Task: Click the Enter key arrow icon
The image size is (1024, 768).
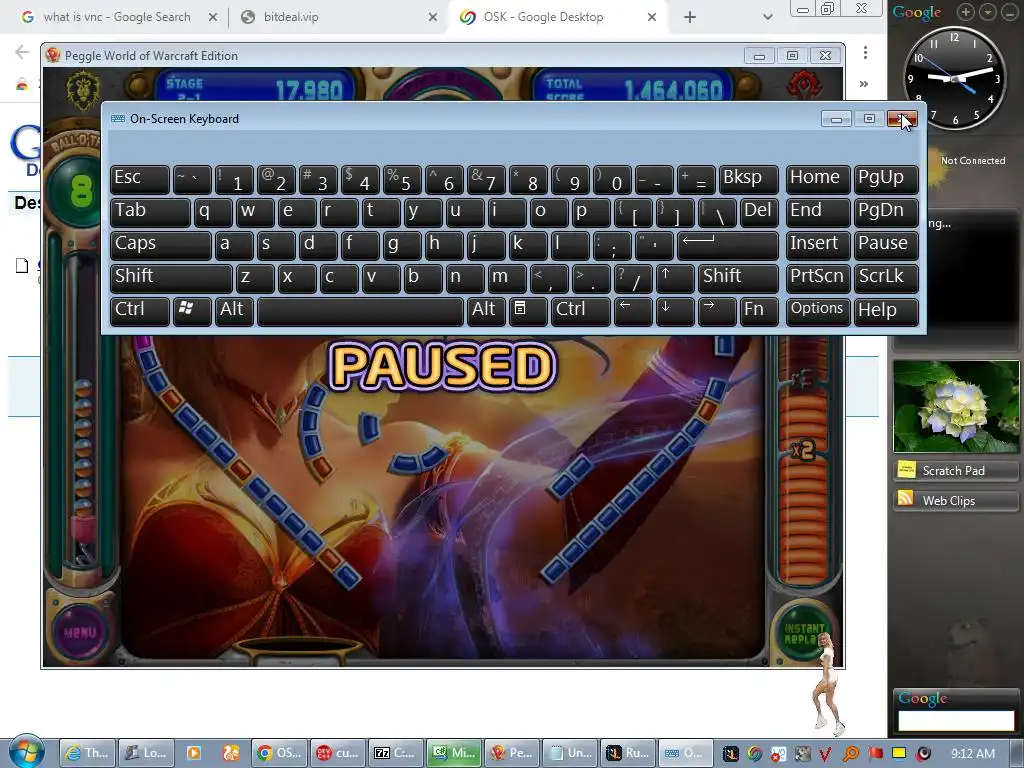Action: [x=728, y=244]
